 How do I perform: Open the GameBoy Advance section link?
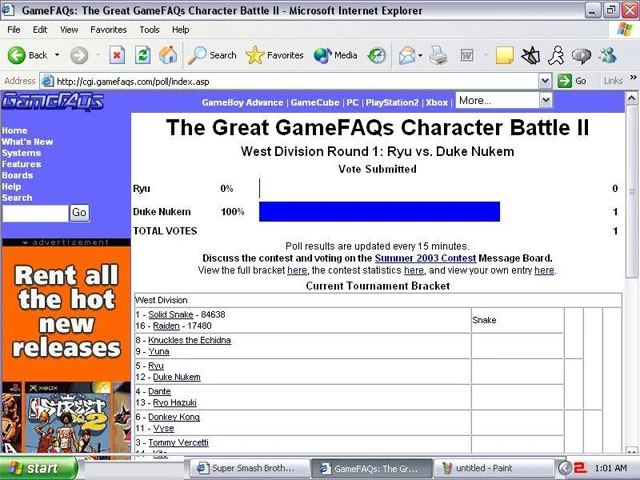pyautogui.click(x=242, y=102)
